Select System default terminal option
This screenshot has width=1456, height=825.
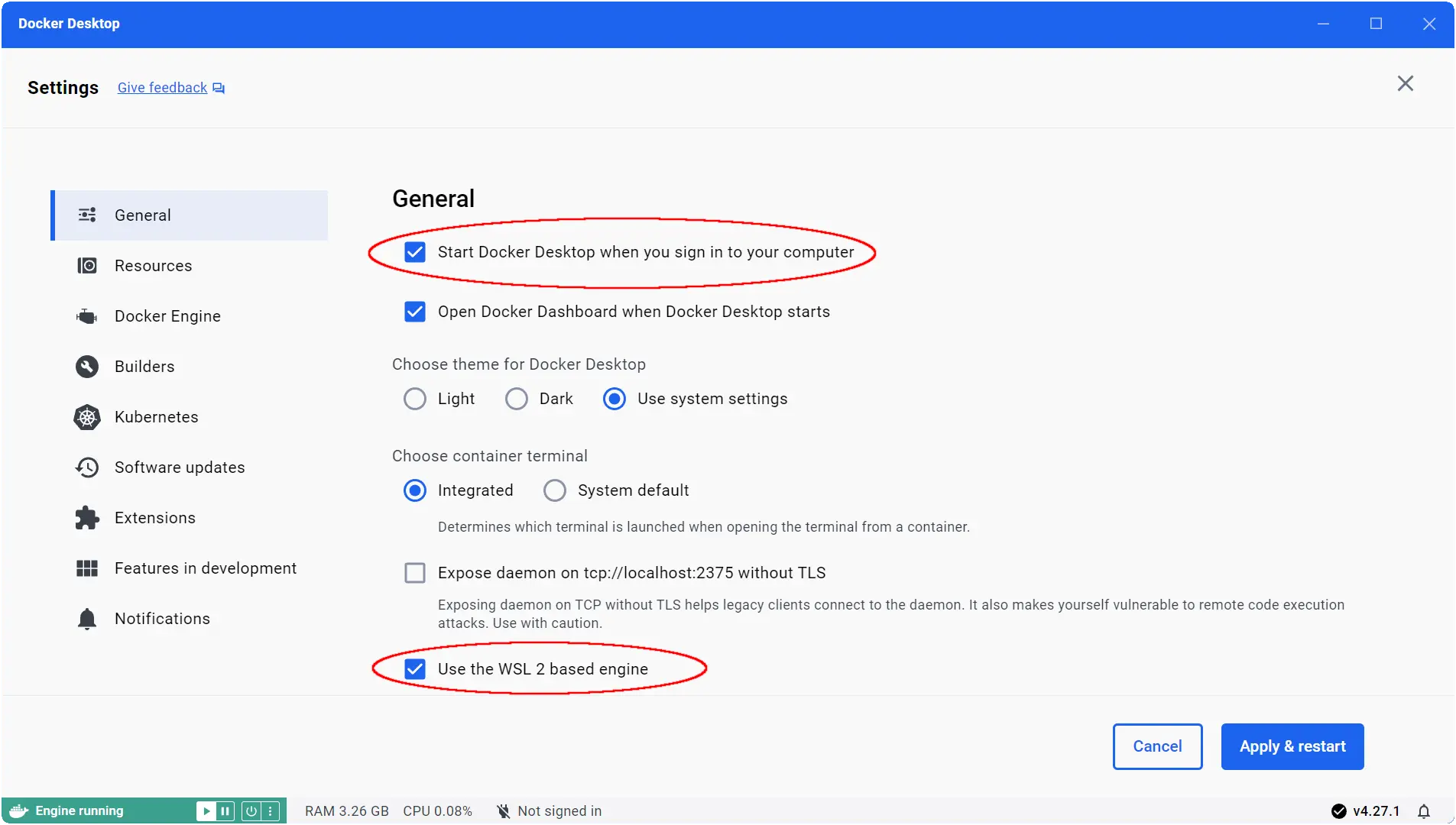[554, 490]
